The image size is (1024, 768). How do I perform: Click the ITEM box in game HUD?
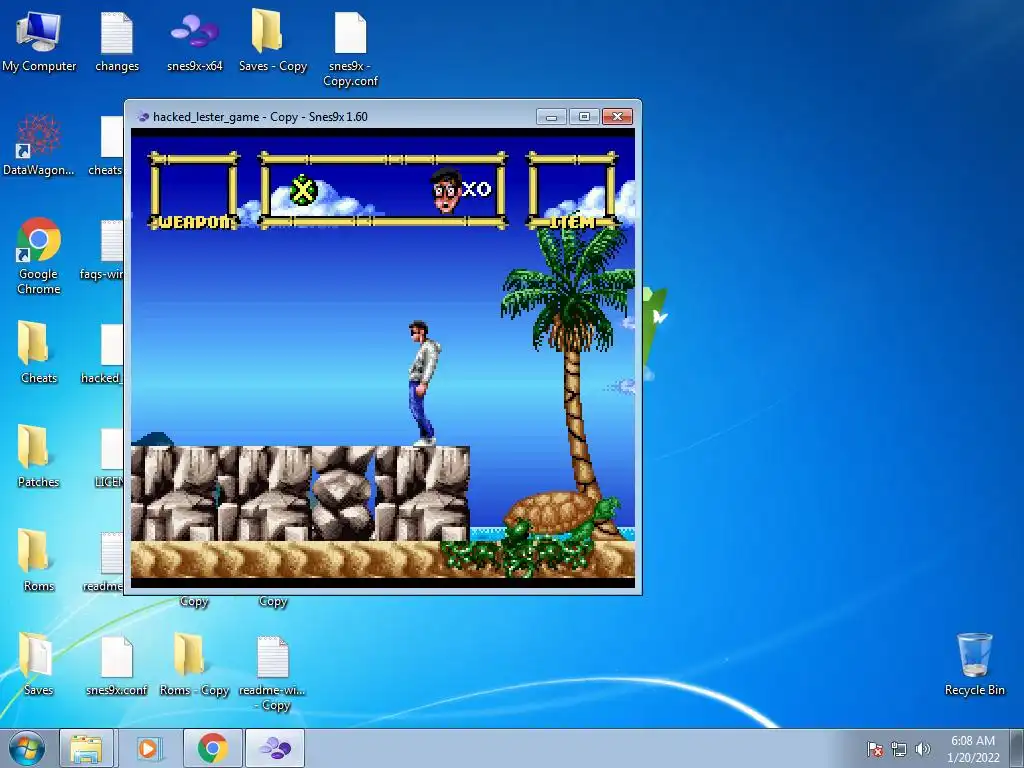point(572,191)
